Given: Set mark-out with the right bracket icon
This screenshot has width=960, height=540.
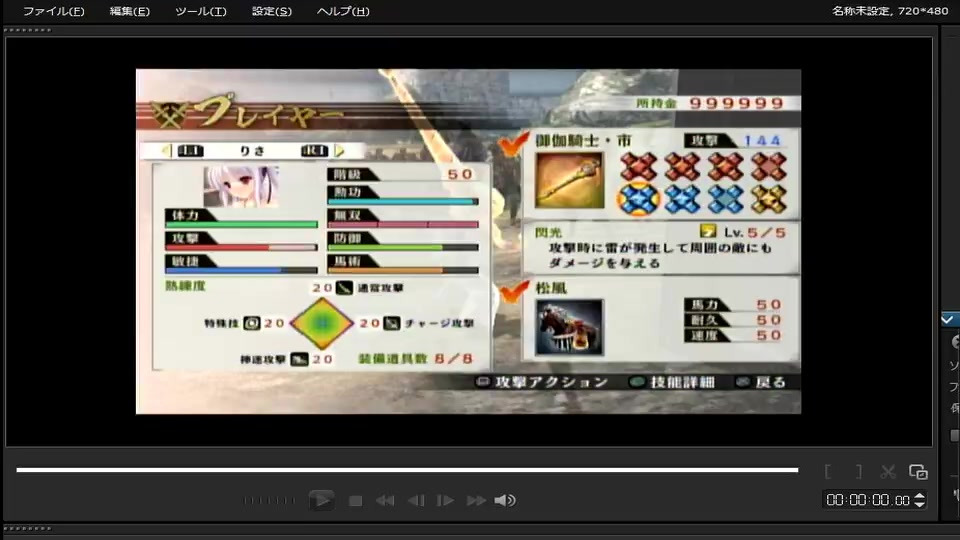Looking at the screenshot, I should point(858,471).
